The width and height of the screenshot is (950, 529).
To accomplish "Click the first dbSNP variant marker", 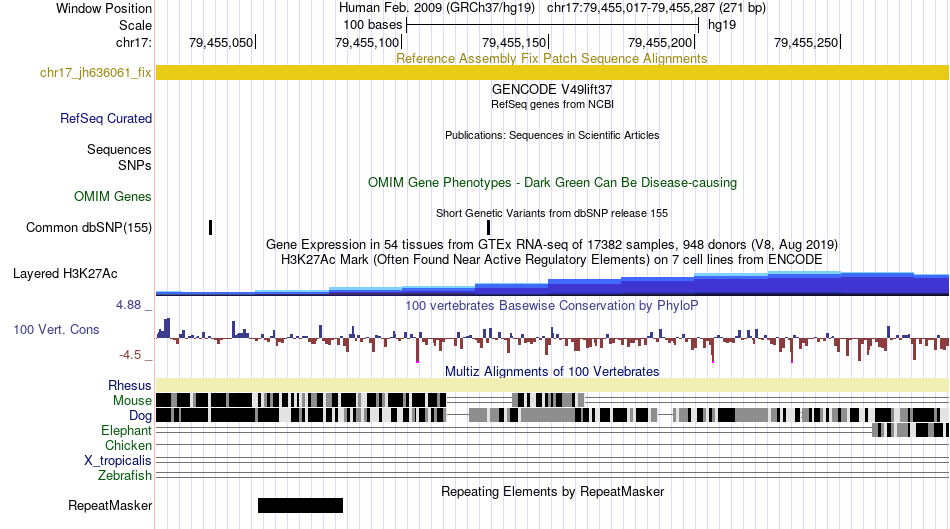I will click(x=211, y=228).
